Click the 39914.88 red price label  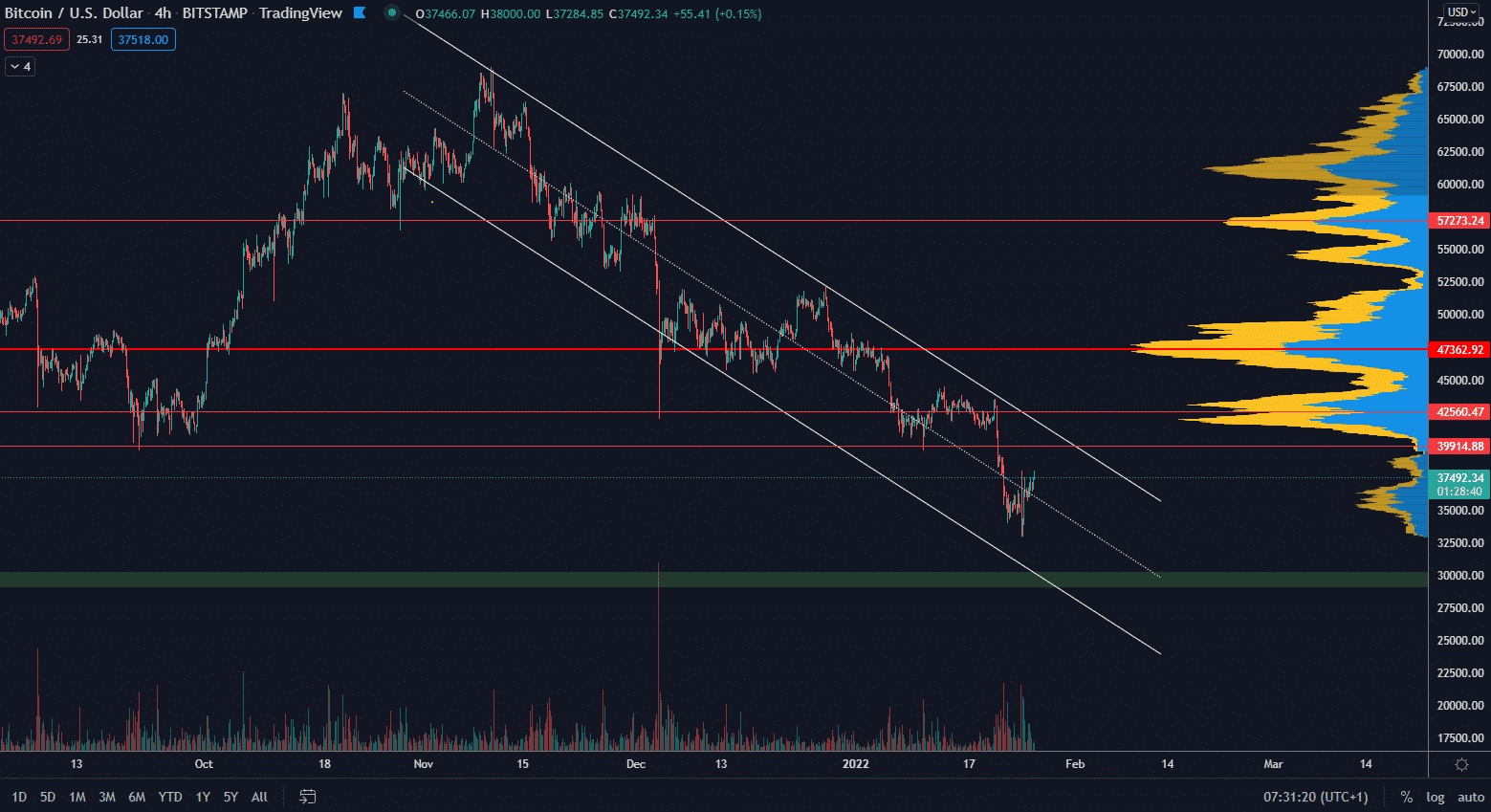click(x=1459, y=447)
